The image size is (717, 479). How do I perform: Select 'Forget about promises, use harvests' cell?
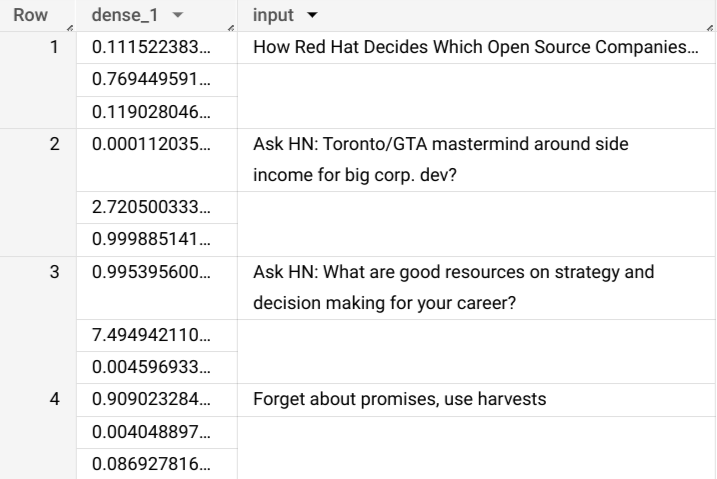(400, 400)
